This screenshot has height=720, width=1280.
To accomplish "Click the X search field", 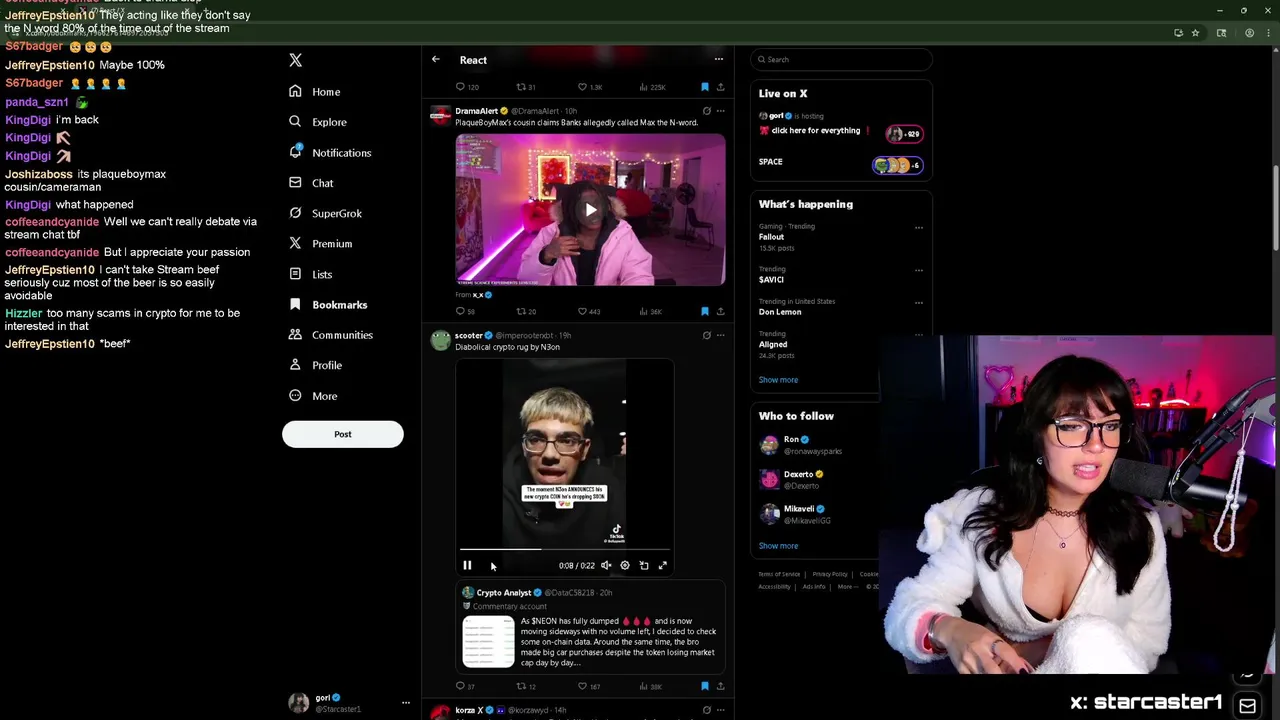I will point(841,59).
